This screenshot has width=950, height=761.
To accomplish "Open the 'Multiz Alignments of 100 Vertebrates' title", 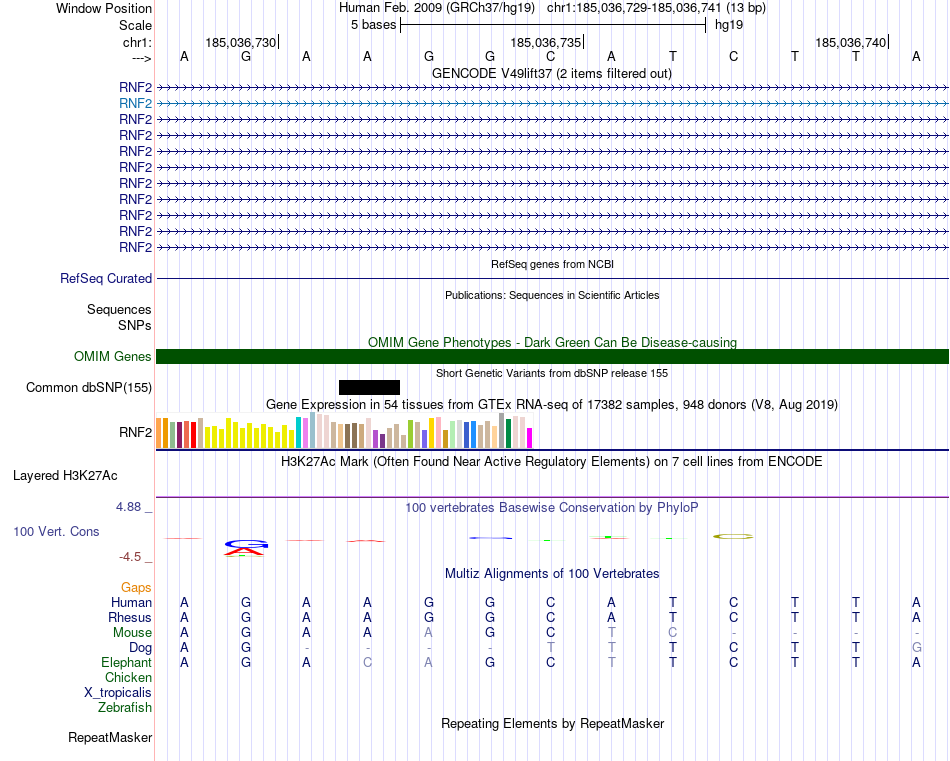I will click(552, 574).
